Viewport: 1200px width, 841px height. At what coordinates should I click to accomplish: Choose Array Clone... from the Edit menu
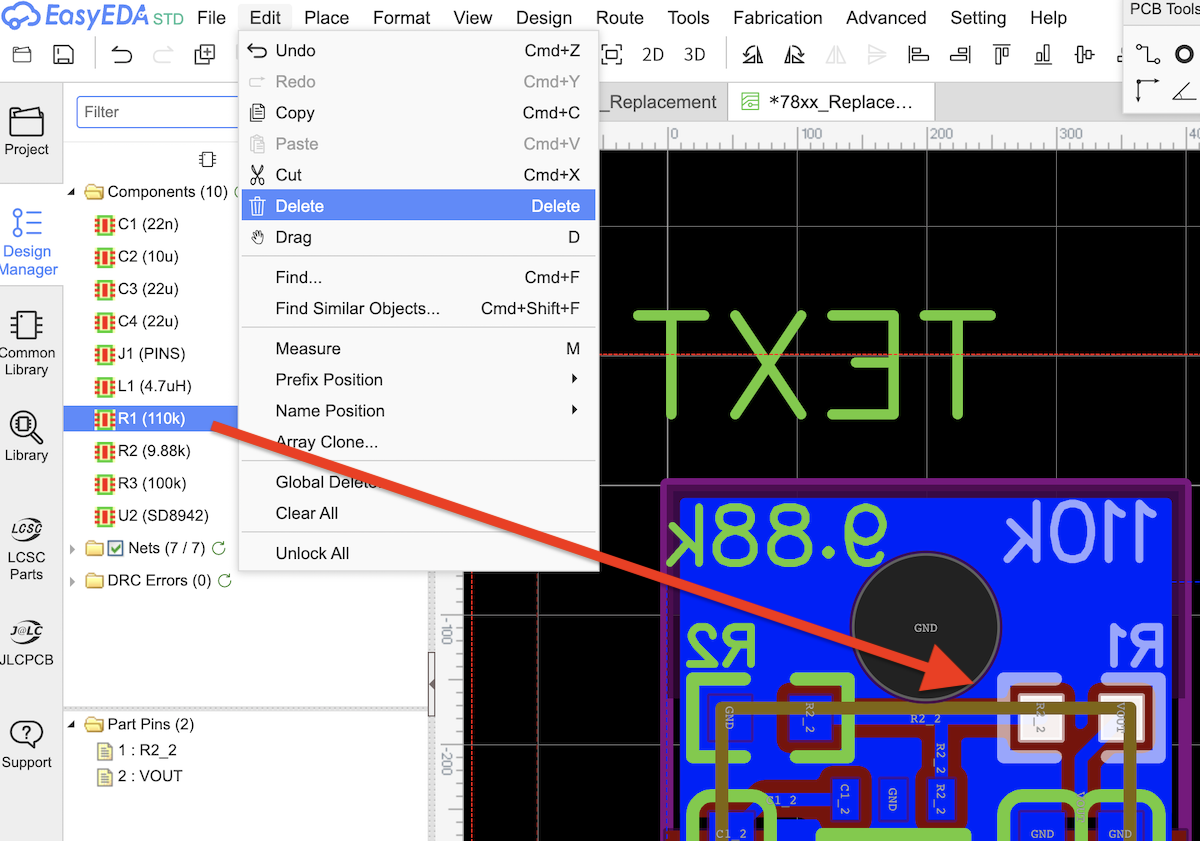419,441
